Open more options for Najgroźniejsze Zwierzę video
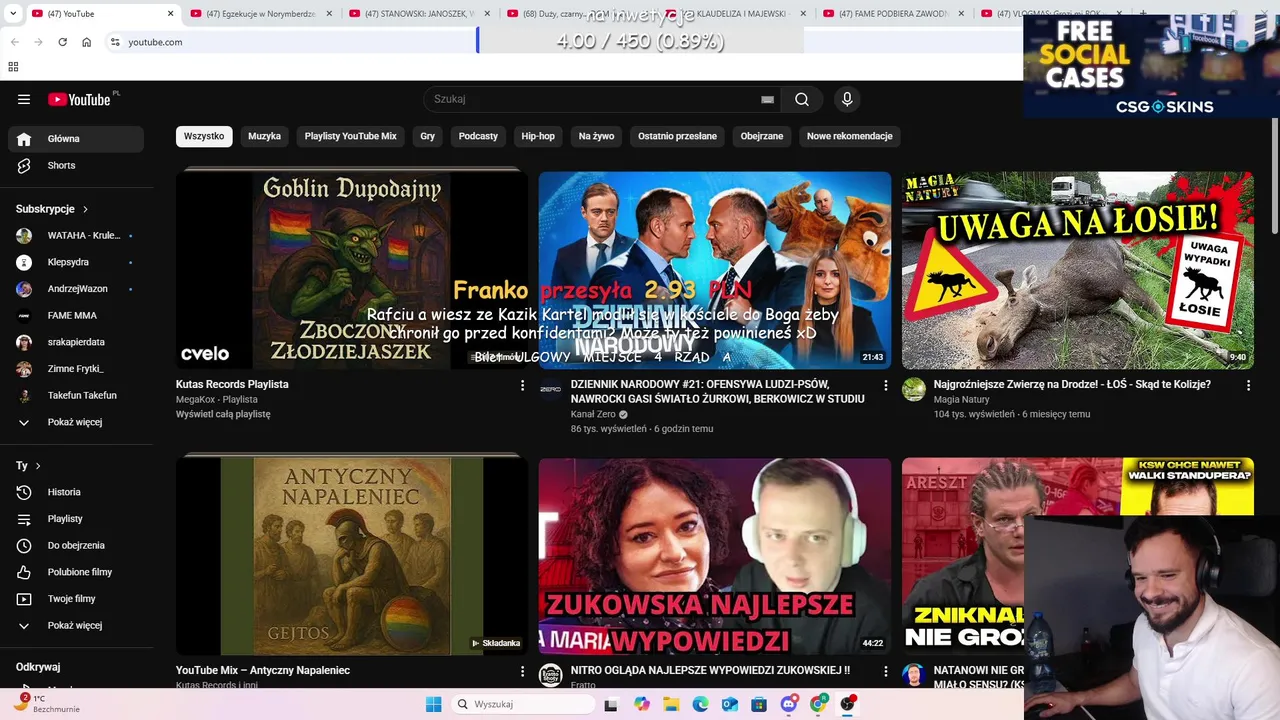 pyautogui.click(x=1248, y=385)
